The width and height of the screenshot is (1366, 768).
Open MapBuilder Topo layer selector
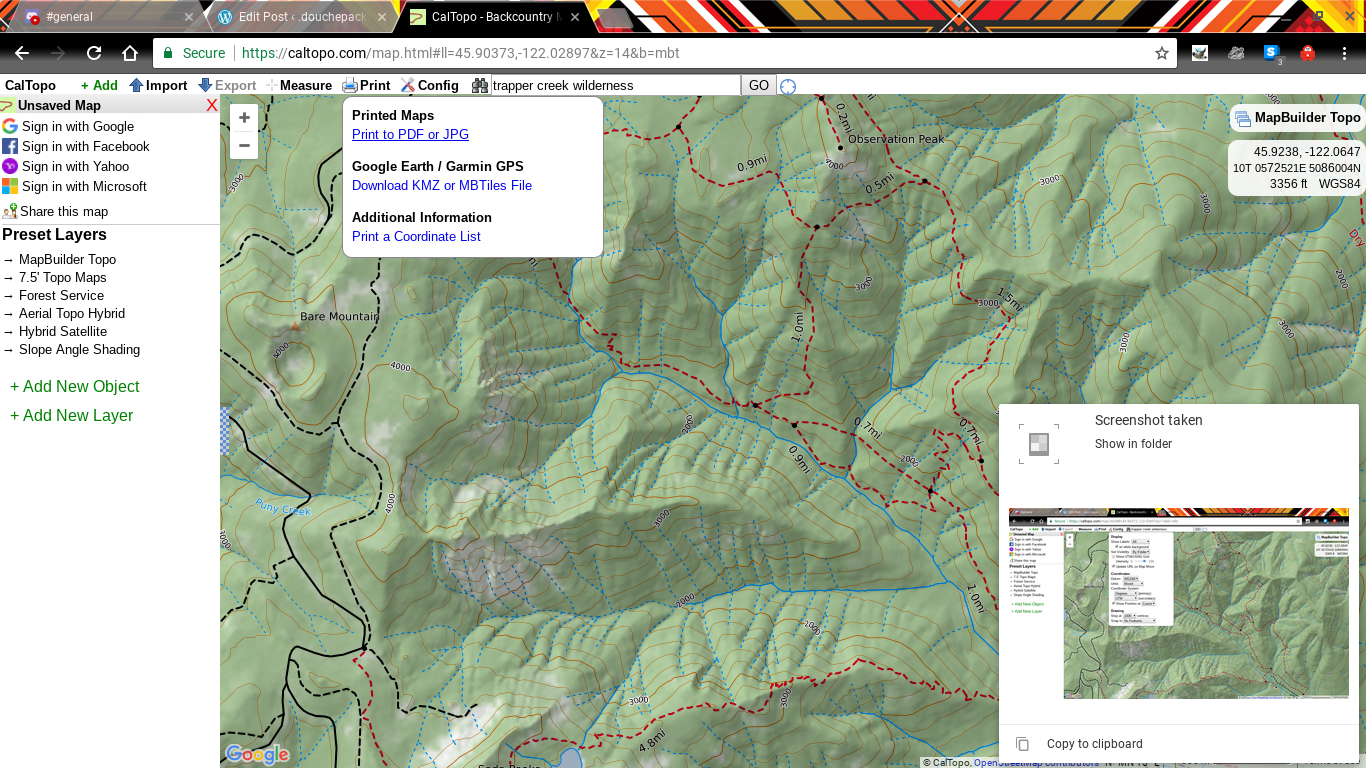coord(1297,118)
